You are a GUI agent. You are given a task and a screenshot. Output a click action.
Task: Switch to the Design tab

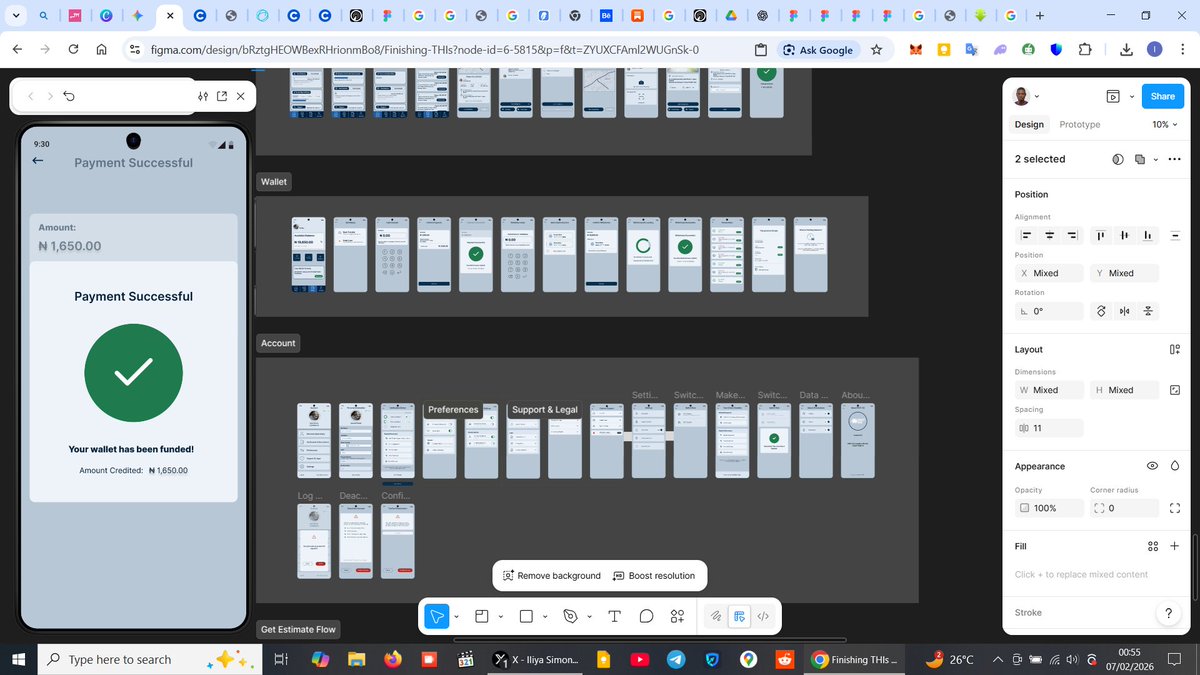point(1029,125)
